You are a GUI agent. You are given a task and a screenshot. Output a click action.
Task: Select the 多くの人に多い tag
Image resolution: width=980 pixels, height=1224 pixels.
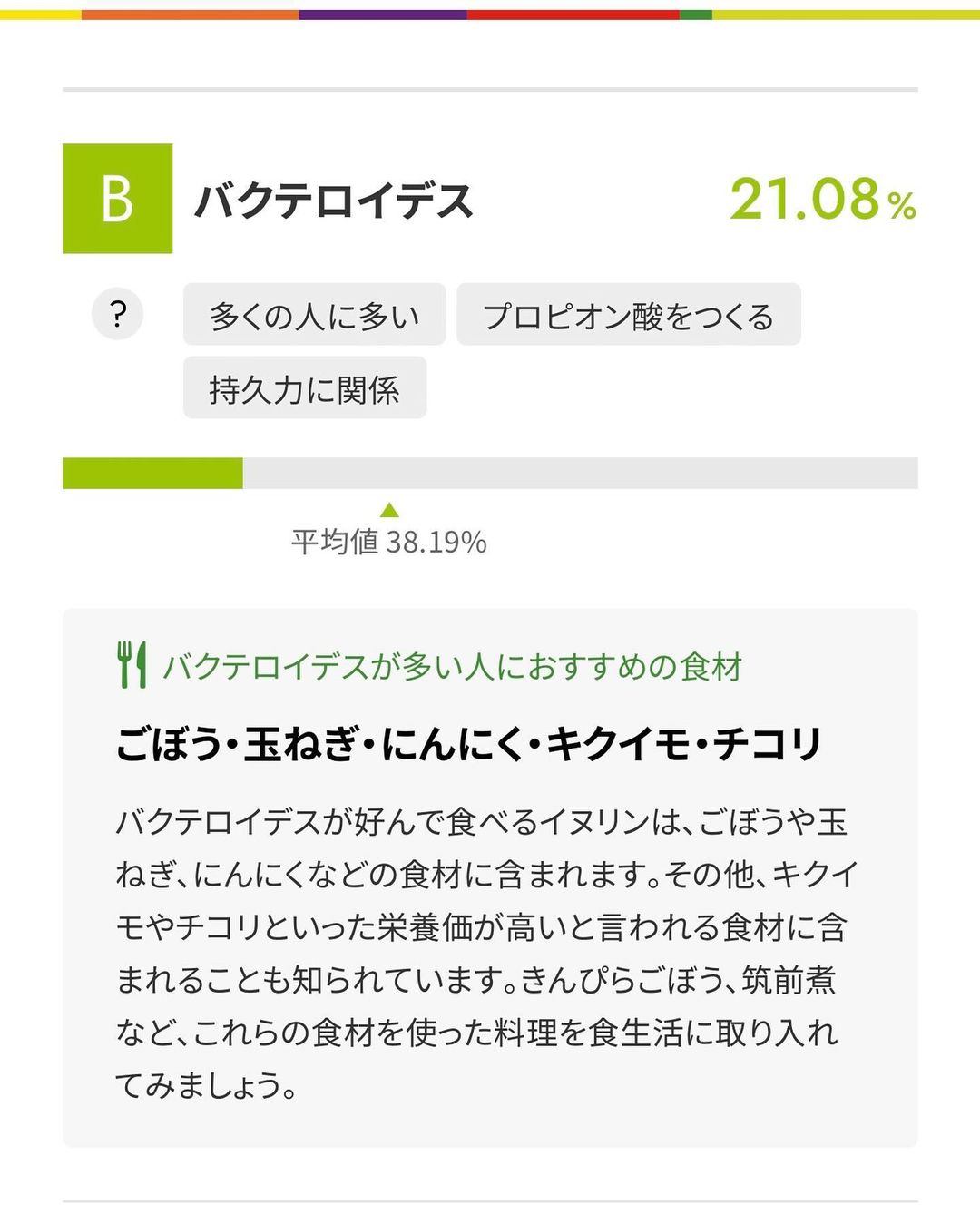[x=314, y=314]
